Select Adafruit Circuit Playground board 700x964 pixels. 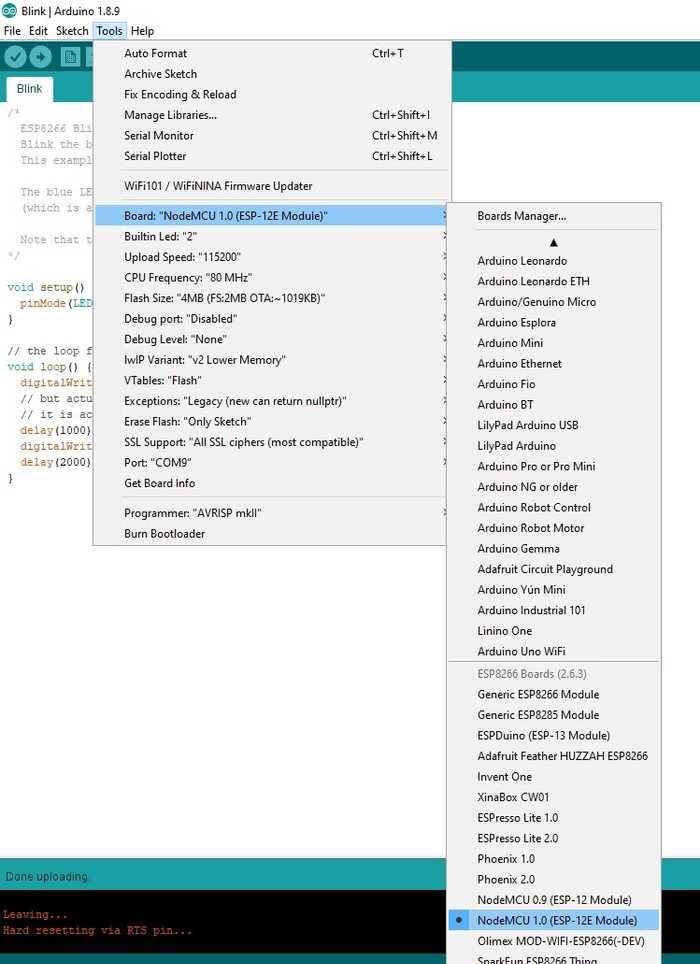tap(554, 569)
